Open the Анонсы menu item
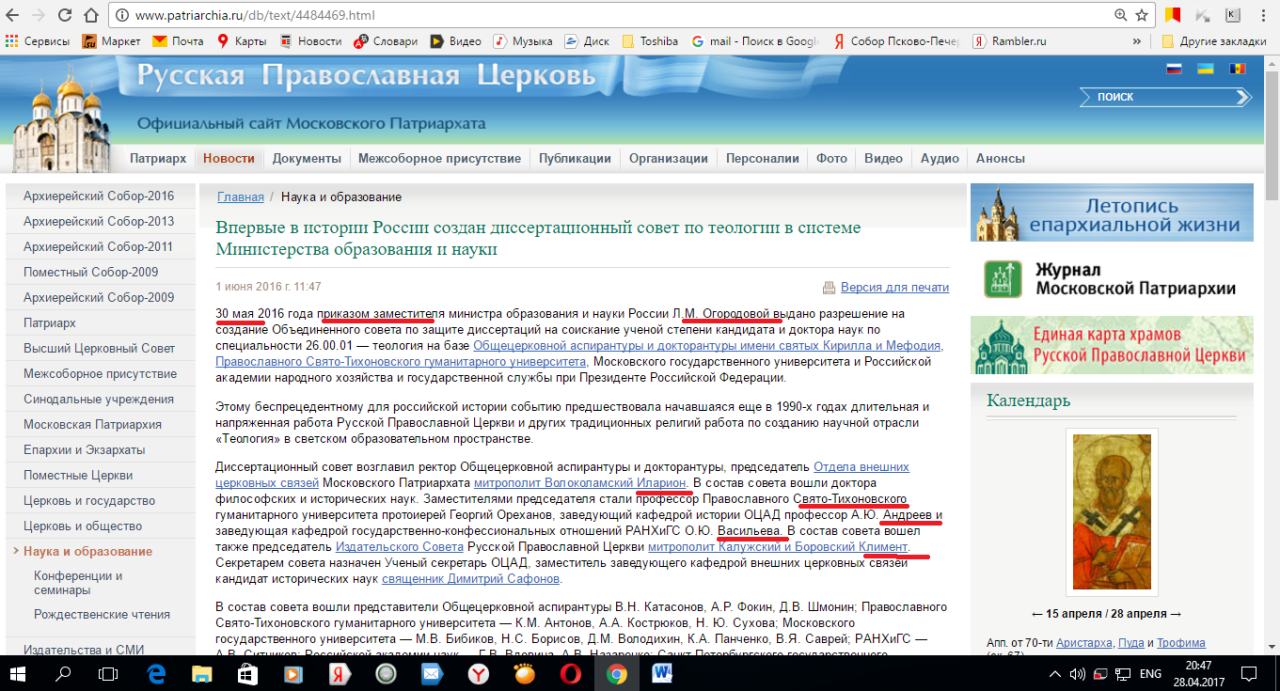Viewport: 1280px width, 691px height. [1000, 158]
